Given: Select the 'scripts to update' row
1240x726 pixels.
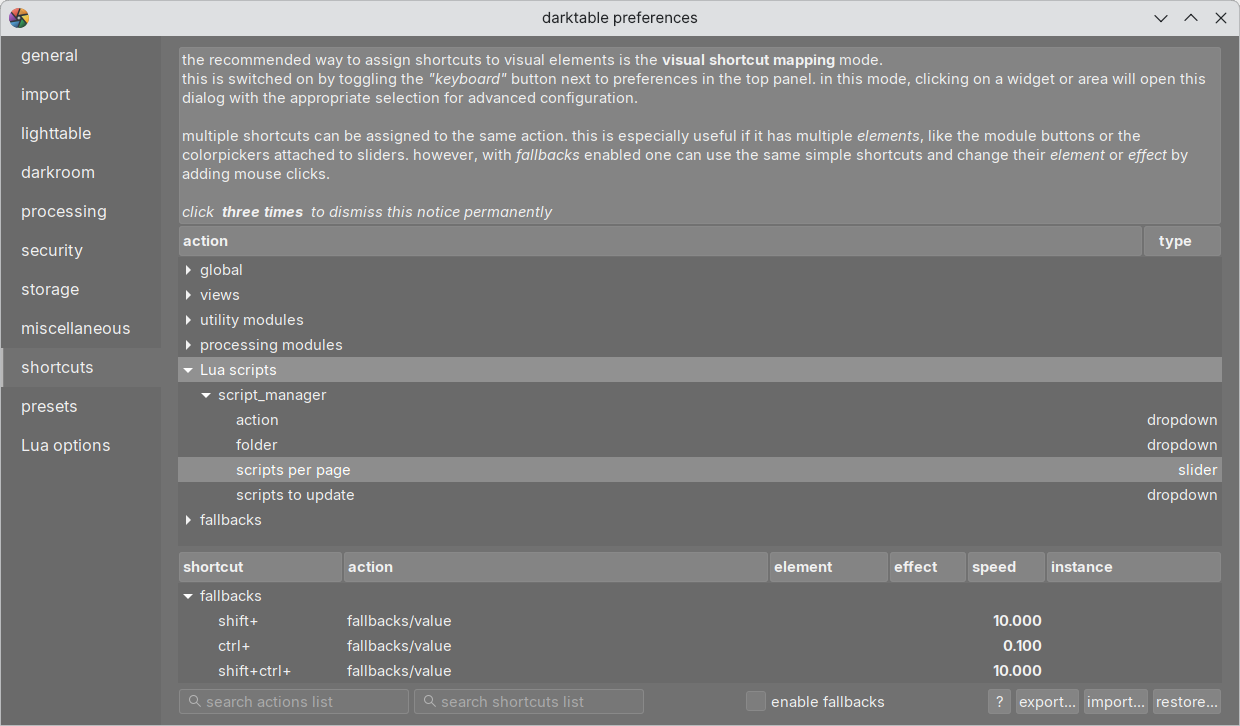Looking at the screenshot, I should click(700, 495).
